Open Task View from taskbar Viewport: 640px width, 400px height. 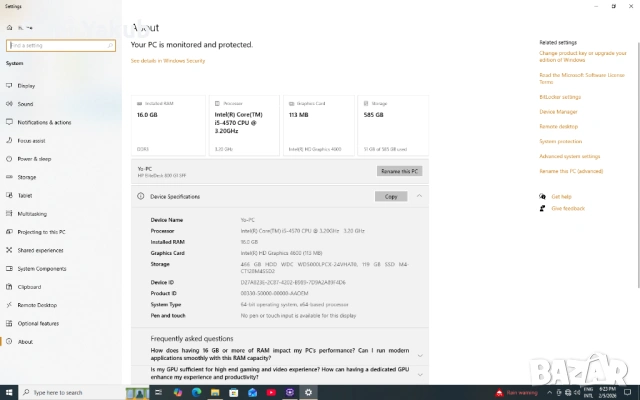[159, 392]
